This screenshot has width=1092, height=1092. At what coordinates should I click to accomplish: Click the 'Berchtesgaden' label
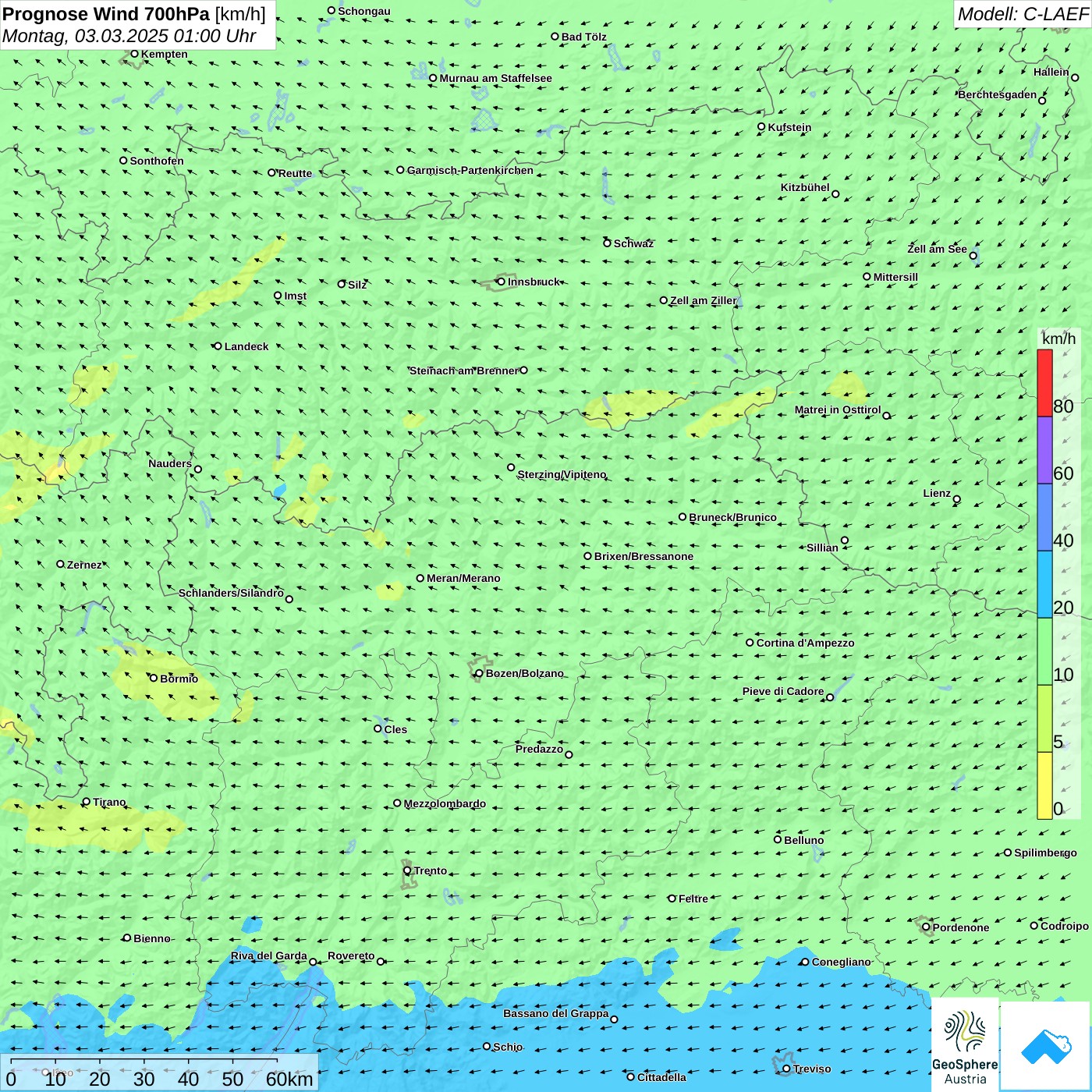point(998,94)
